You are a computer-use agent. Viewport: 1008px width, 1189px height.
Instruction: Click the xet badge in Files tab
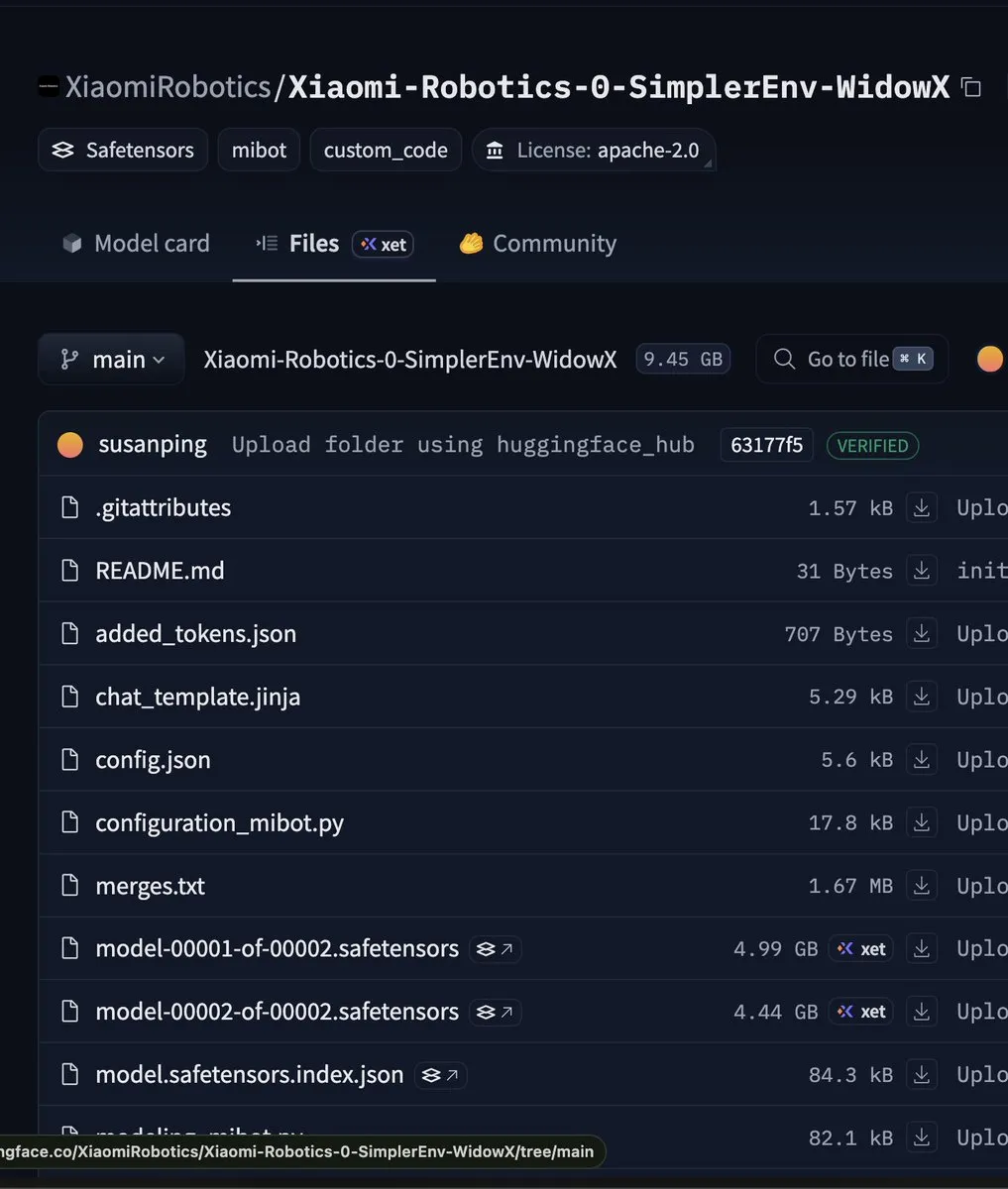(383, 244)
